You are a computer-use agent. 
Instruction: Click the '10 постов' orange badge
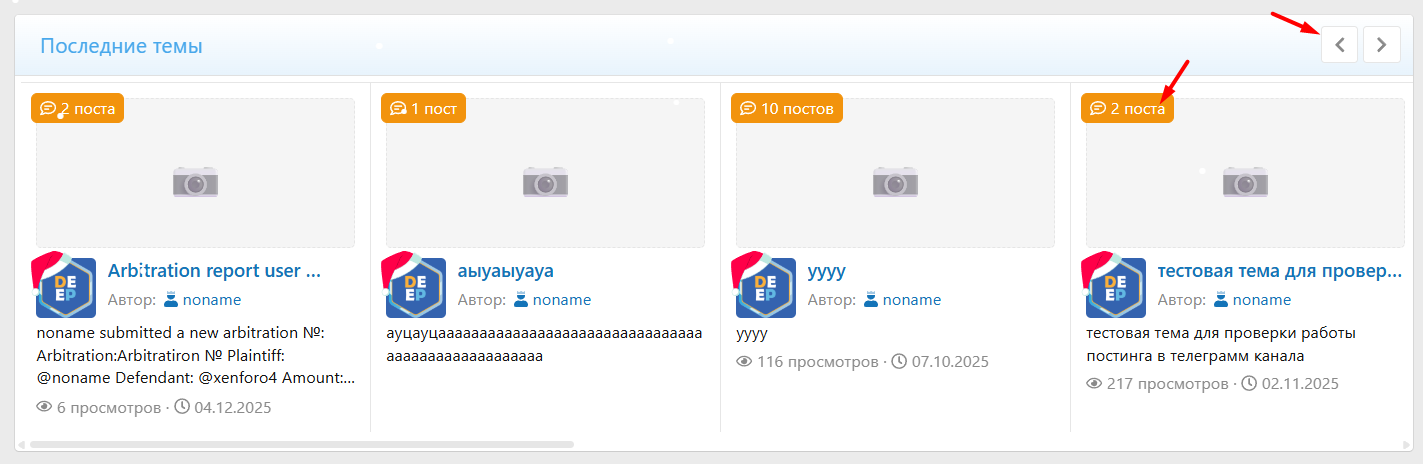(x=786, y=108)
